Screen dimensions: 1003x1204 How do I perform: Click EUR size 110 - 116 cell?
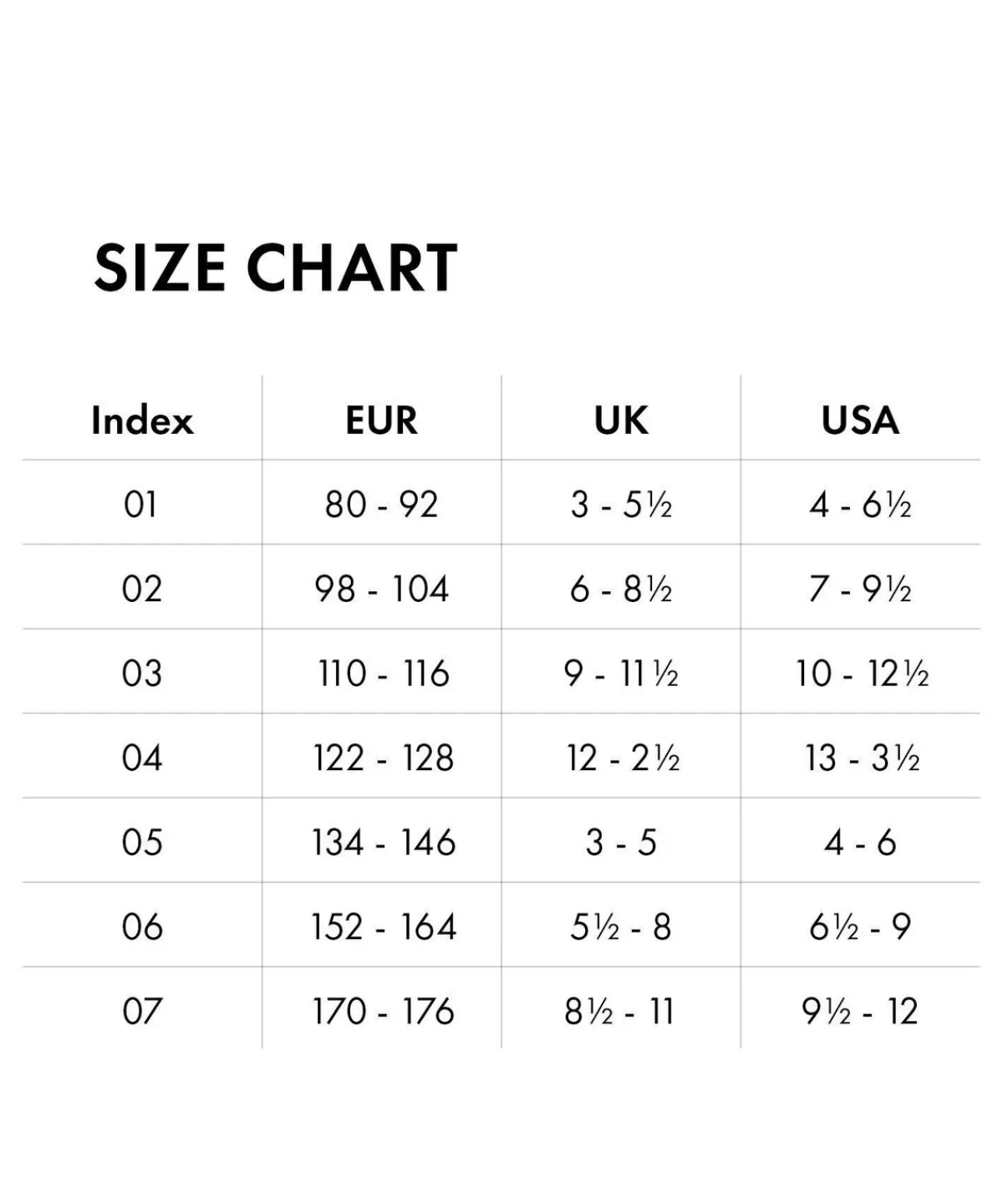pyautogui.click(x=383, y=673)
